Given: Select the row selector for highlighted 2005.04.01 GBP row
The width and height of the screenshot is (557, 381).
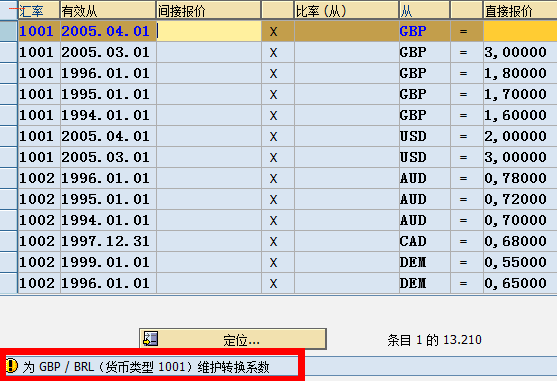Looking at the screenshot, I should click(x=9, y=31).
